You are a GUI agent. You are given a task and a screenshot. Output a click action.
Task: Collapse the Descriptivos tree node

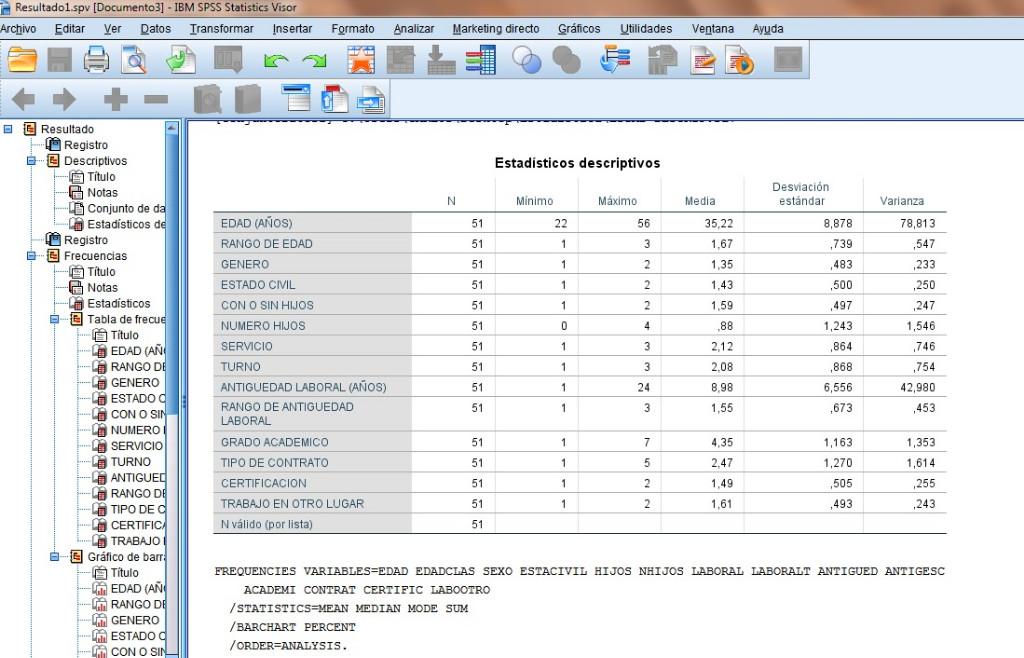click(x=31, y=161)
